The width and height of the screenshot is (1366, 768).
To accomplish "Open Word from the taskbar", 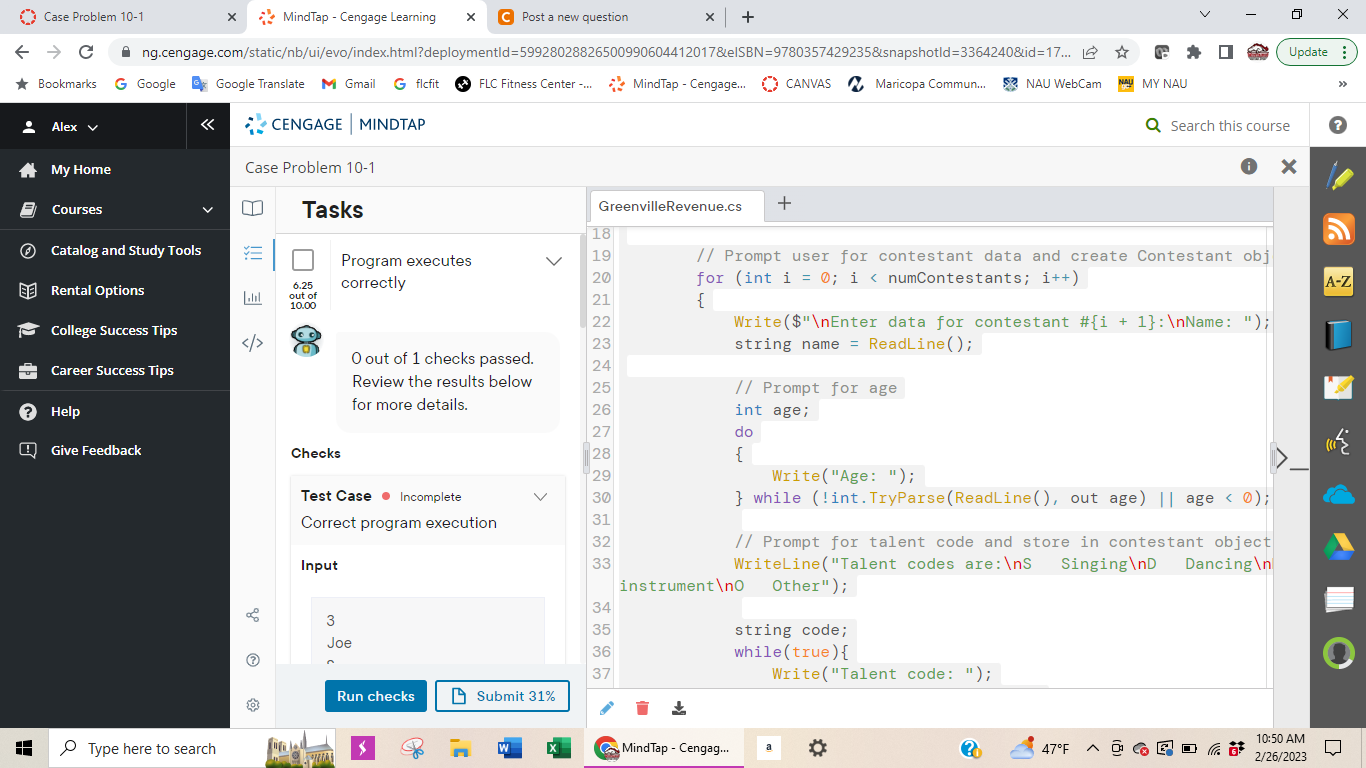I will pos(509,748).
